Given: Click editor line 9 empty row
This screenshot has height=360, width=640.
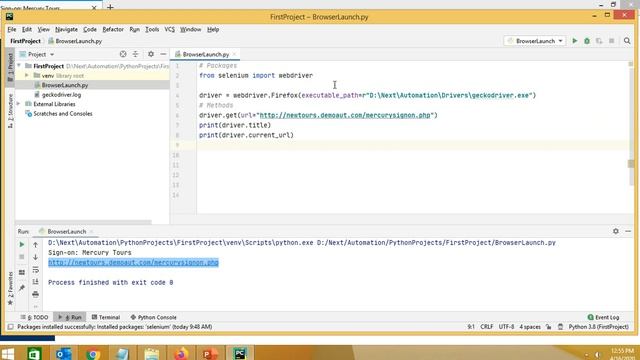Looking at the screenshot, I should (x=412, y=145).
